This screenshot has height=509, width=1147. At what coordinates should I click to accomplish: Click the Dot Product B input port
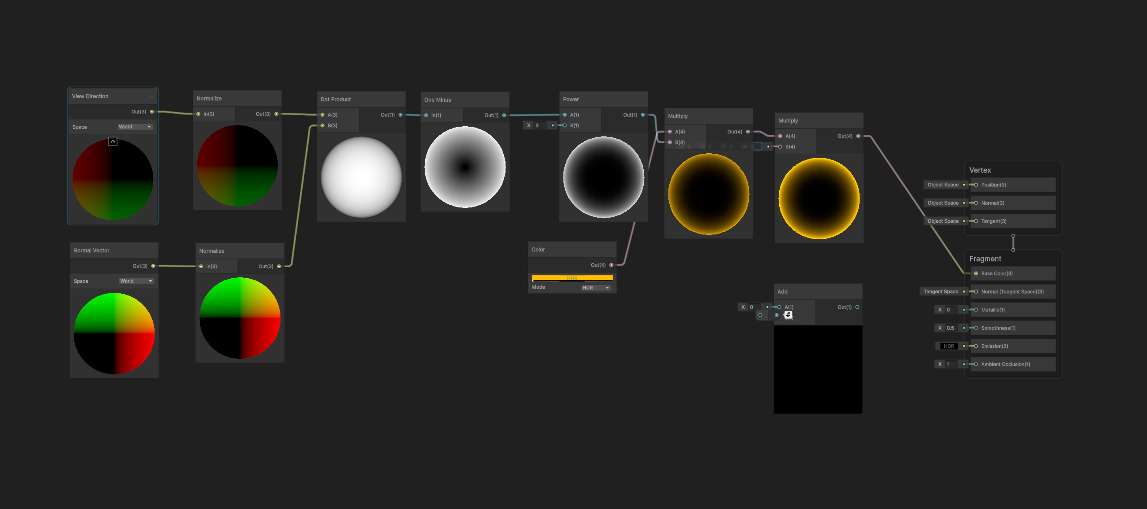322,126
